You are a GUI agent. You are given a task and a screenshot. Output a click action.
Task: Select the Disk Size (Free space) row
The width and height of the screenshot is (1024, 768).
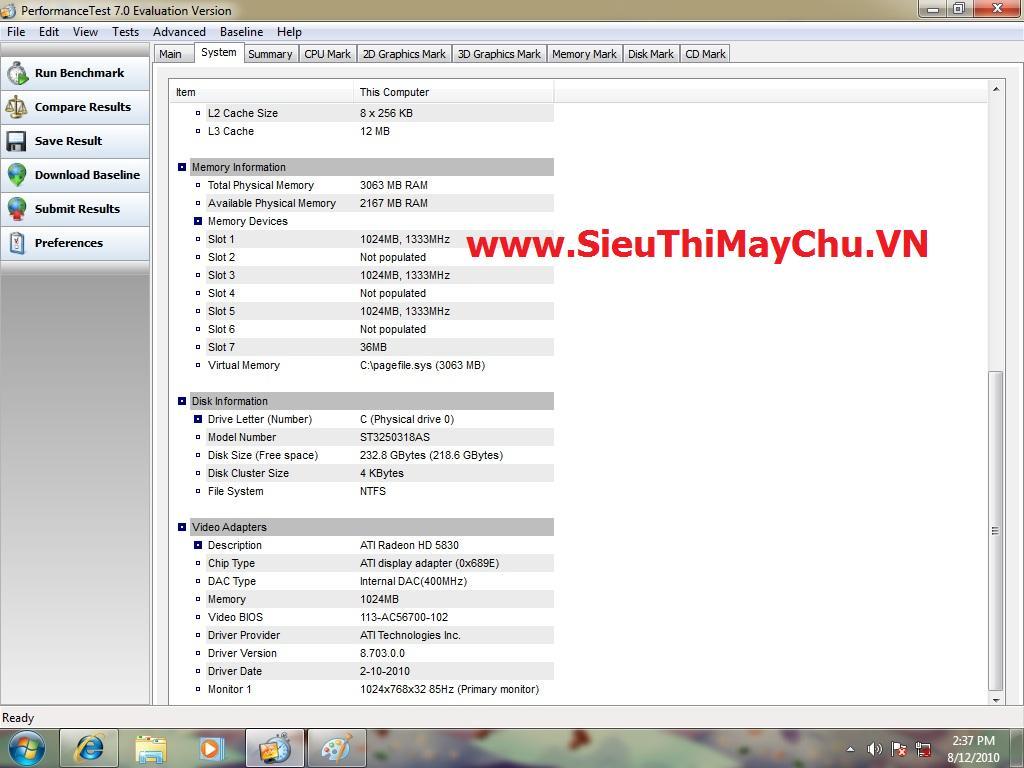[x=372, y=455]
